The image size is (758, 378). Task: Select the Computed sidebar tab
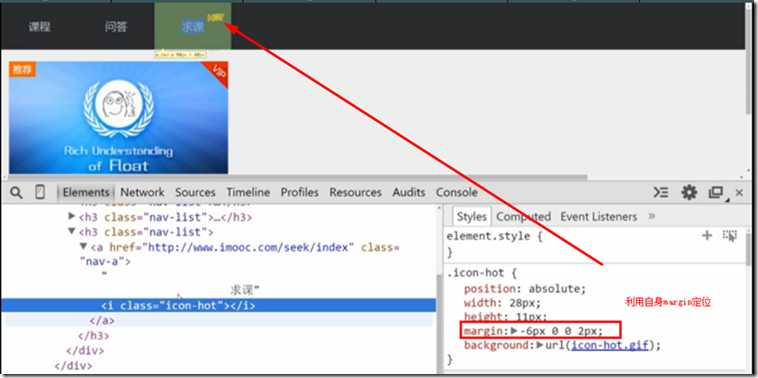(x=524, y=217)
